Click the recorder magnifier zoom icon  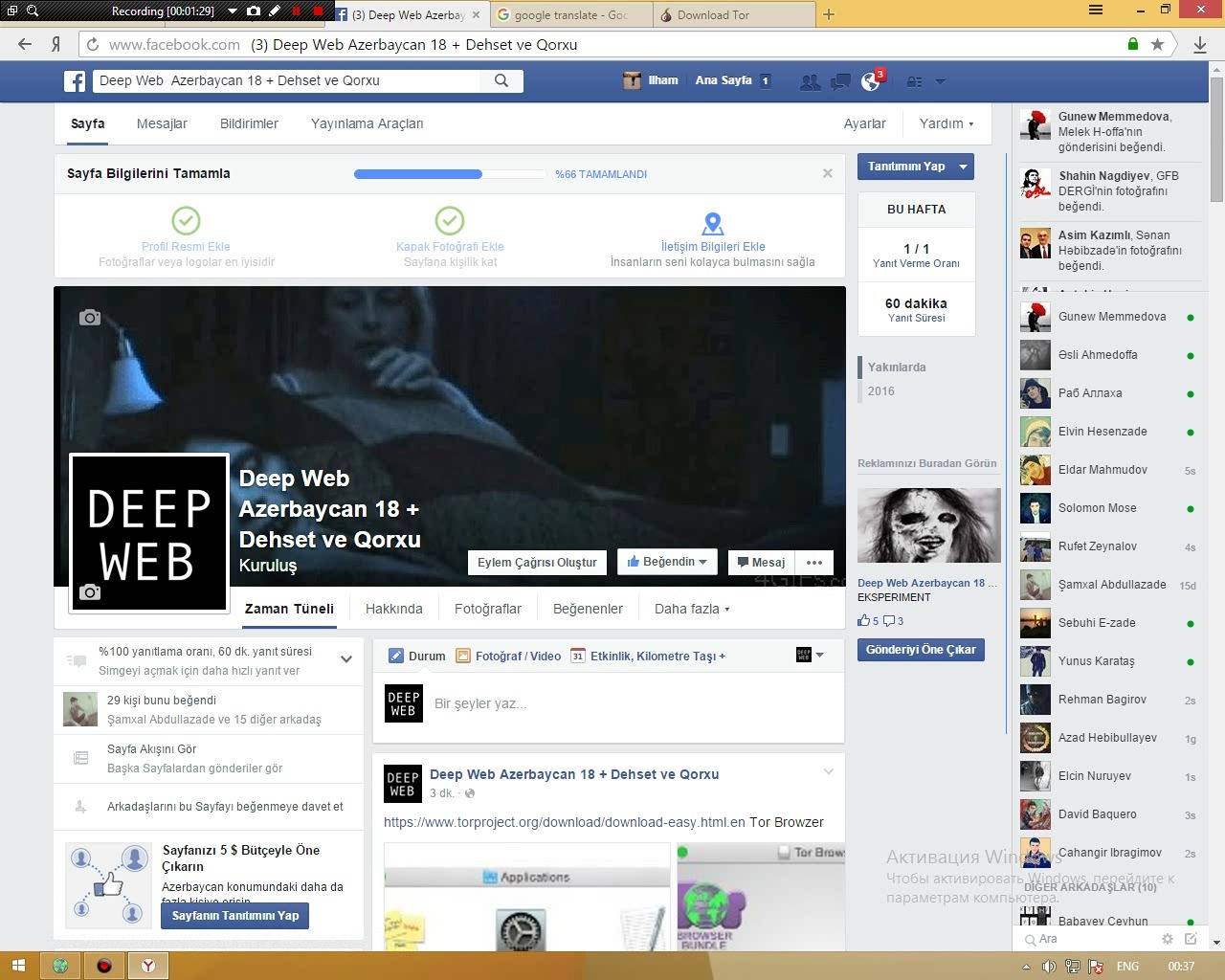(33, 11)
